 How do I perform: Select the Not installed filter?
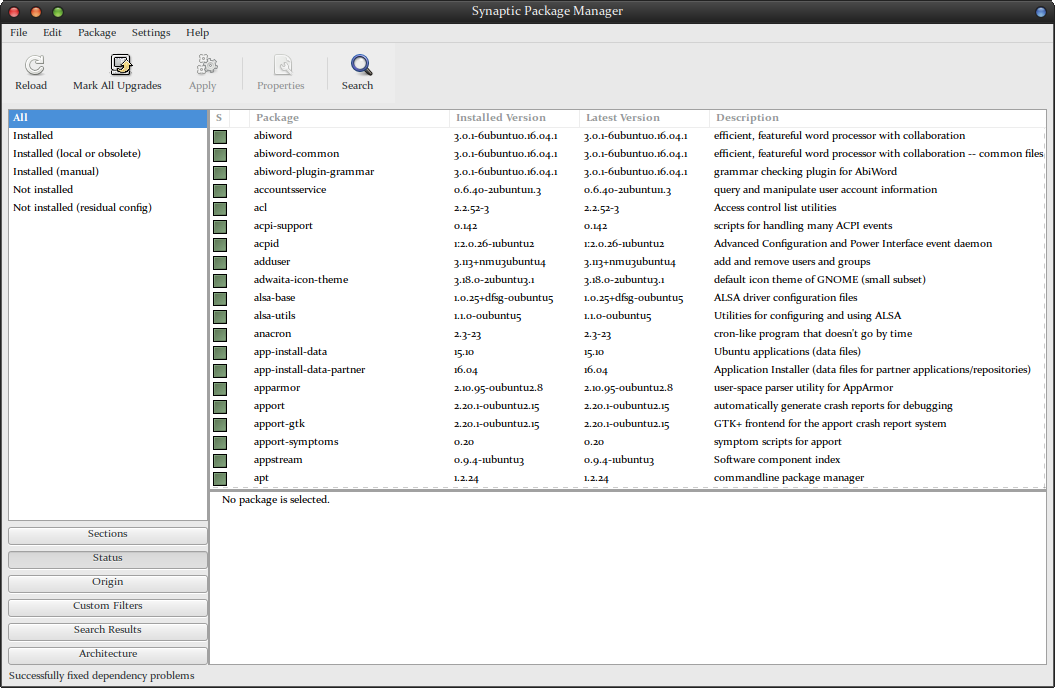(43, 190)
